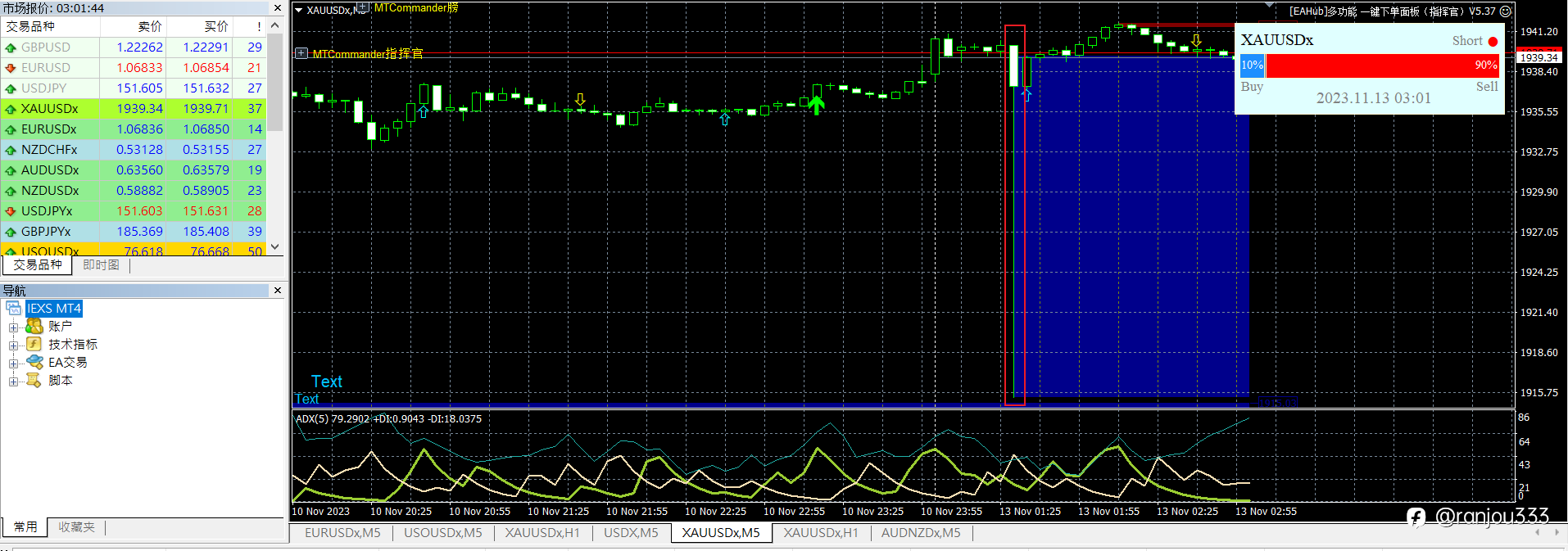Expand the 账户 tree node
Image resolution: width=1568 pixels, height=551 pixels.
(x=13, y=327)
